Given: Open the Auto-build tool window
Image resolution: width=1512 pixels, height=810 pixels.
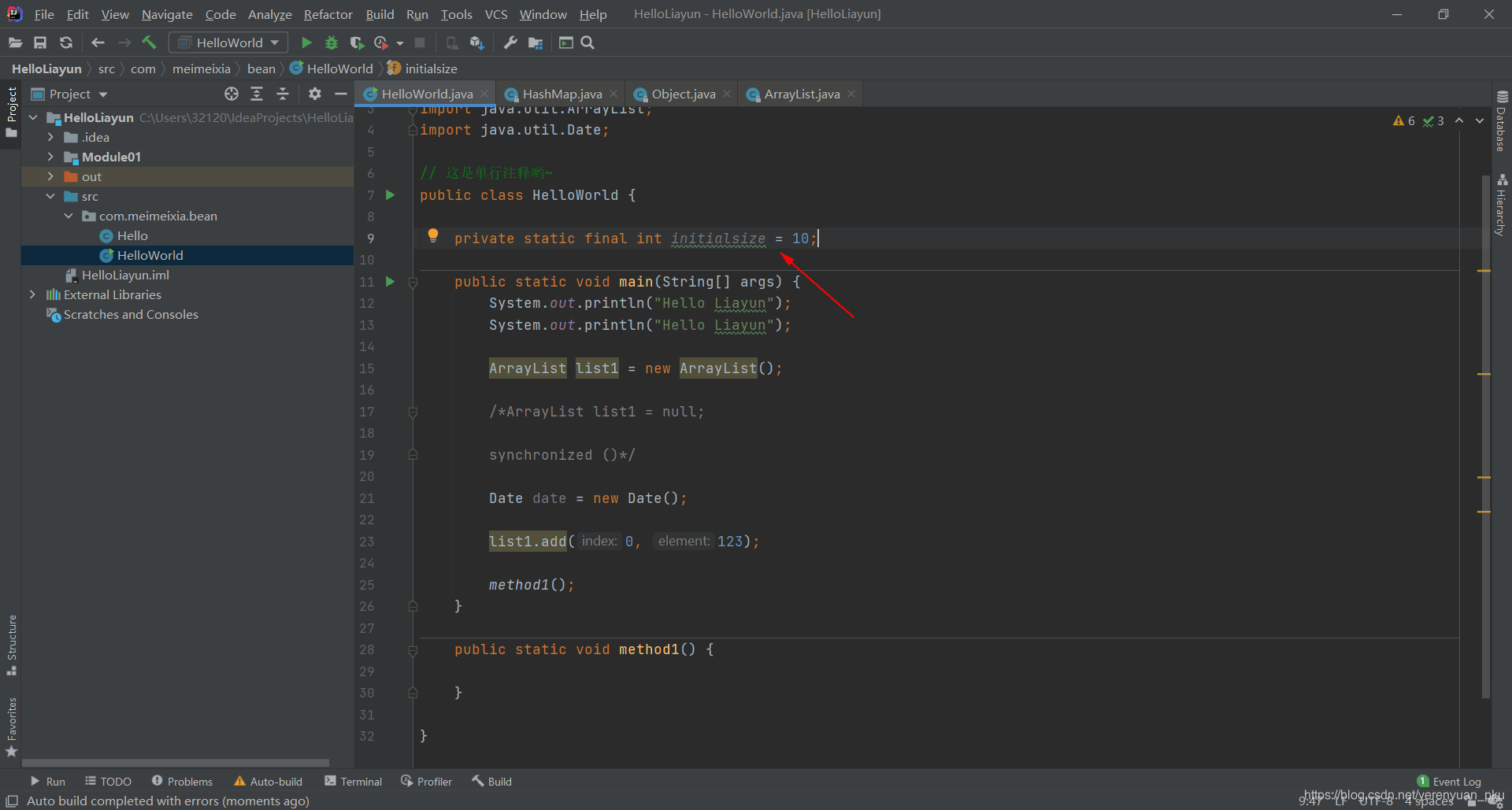Looking at the screenshot, I should 268,782.
